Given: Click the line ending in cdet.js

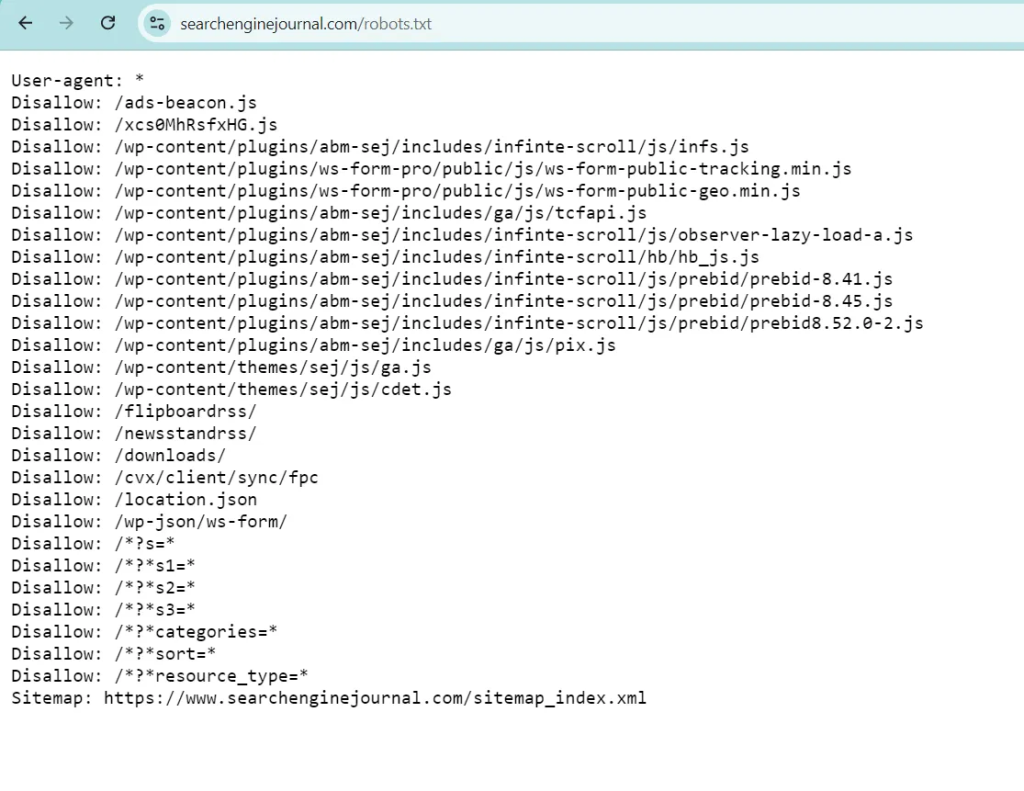Looking at the screenshot, I should 231,389.
